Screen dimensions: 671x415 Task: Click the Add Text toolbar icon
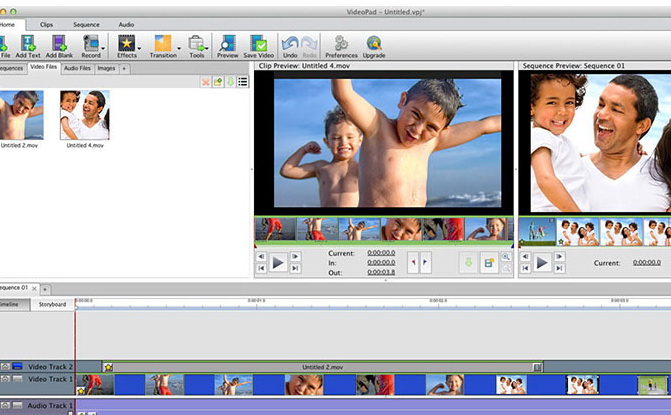click(x=28, y=43)
